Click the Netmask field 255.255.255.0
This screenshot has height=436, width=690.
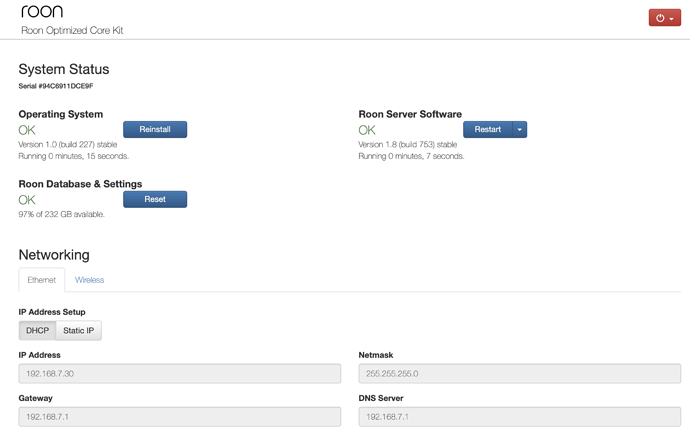pos(520,374)
